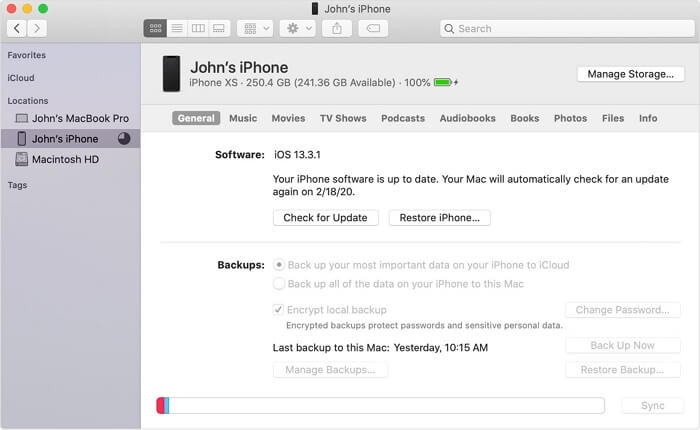This screenshot has height=430, width=700.
Task: Click the John's iPhone device name heading
Action: [x=239, y=67]
